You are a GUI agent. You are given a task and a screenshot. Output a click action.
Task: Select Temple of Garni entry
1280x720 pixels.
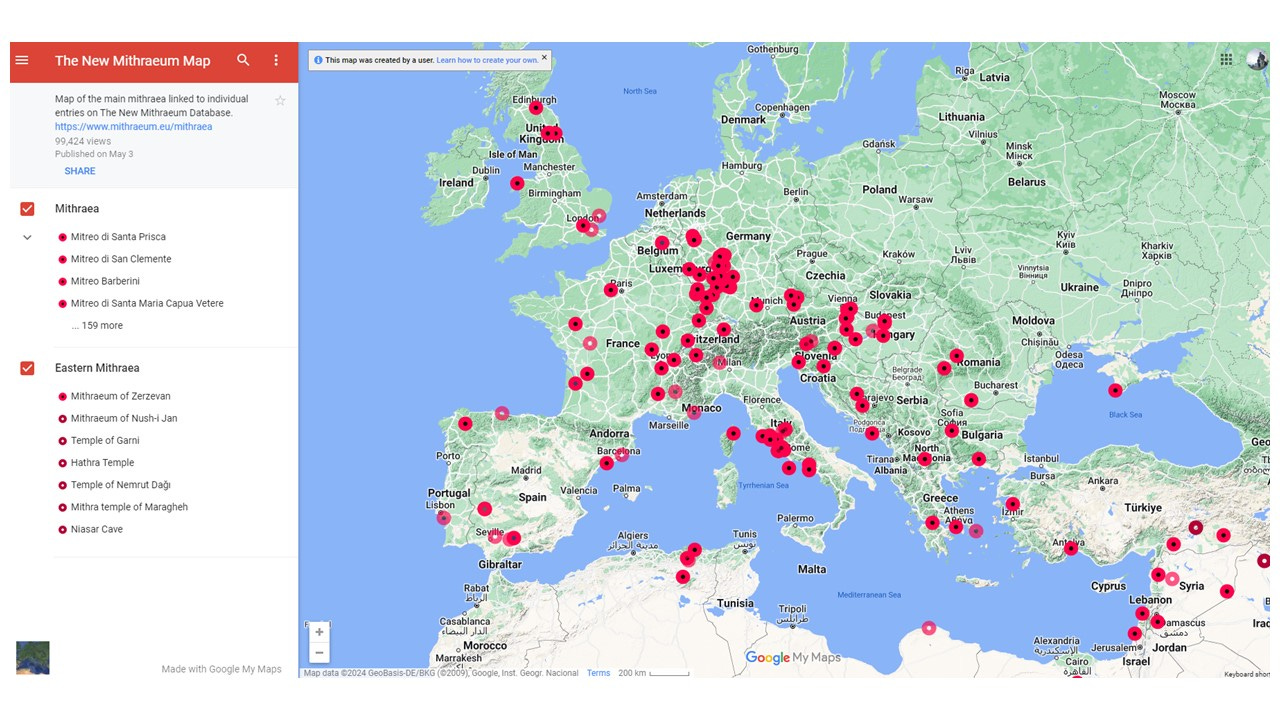[x=104, y=440]
